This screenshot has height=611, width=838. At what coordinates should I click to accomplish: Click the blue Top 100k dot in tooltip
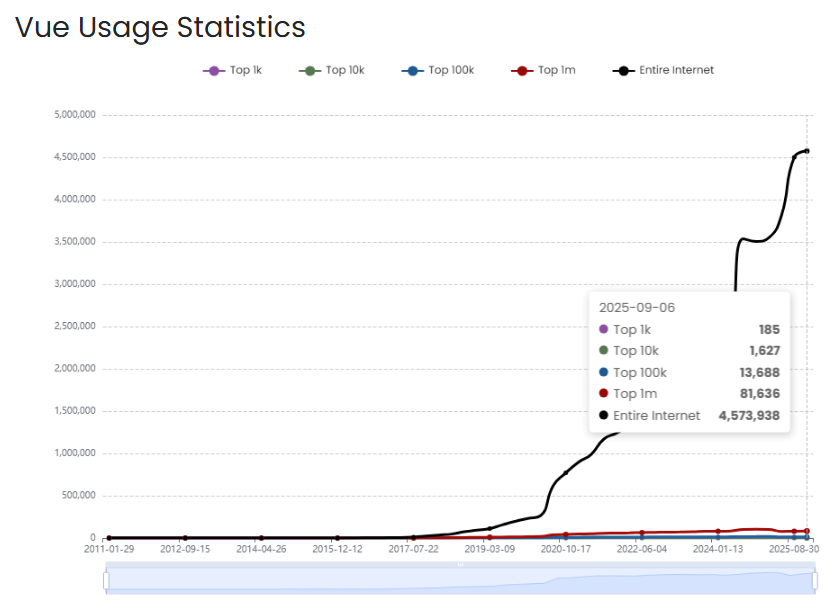click(603, 372)
